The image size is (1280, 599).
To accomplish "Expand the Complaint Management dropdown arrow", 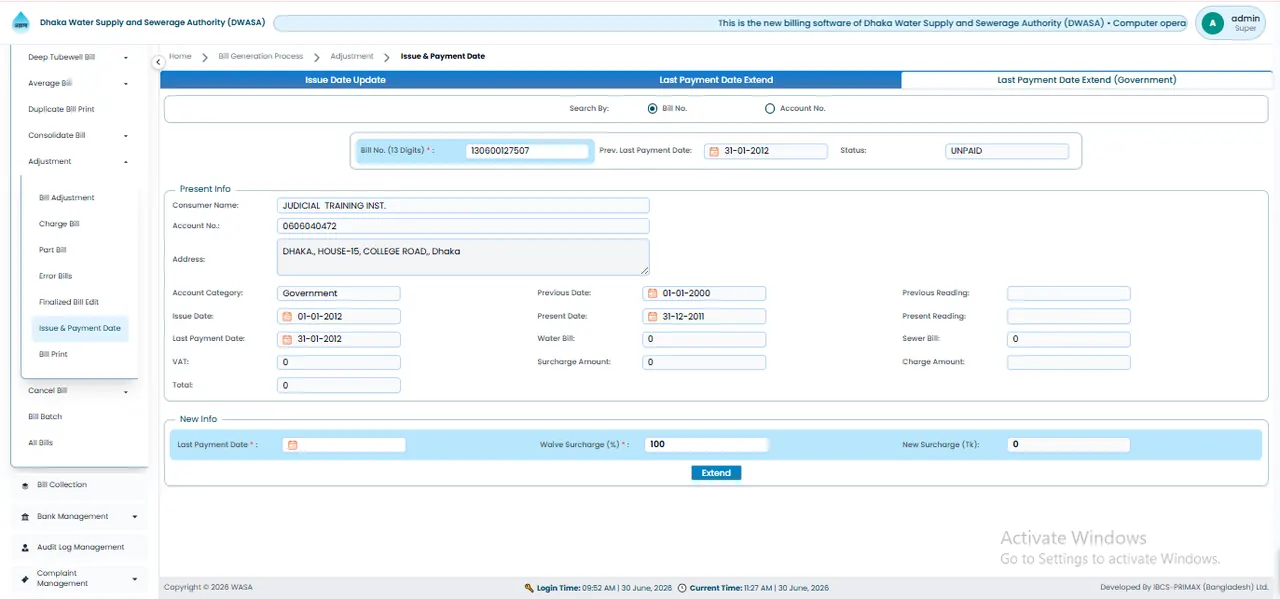I will point(135,579).
